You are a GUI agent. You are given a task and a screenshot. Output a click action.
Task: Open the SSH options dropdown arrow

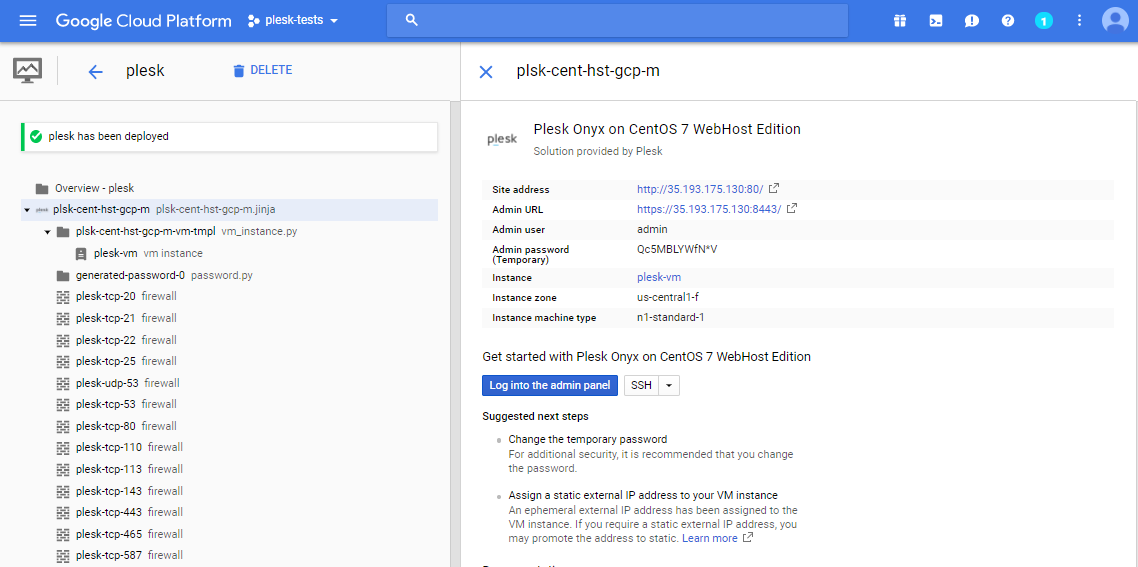pos(669,386)
